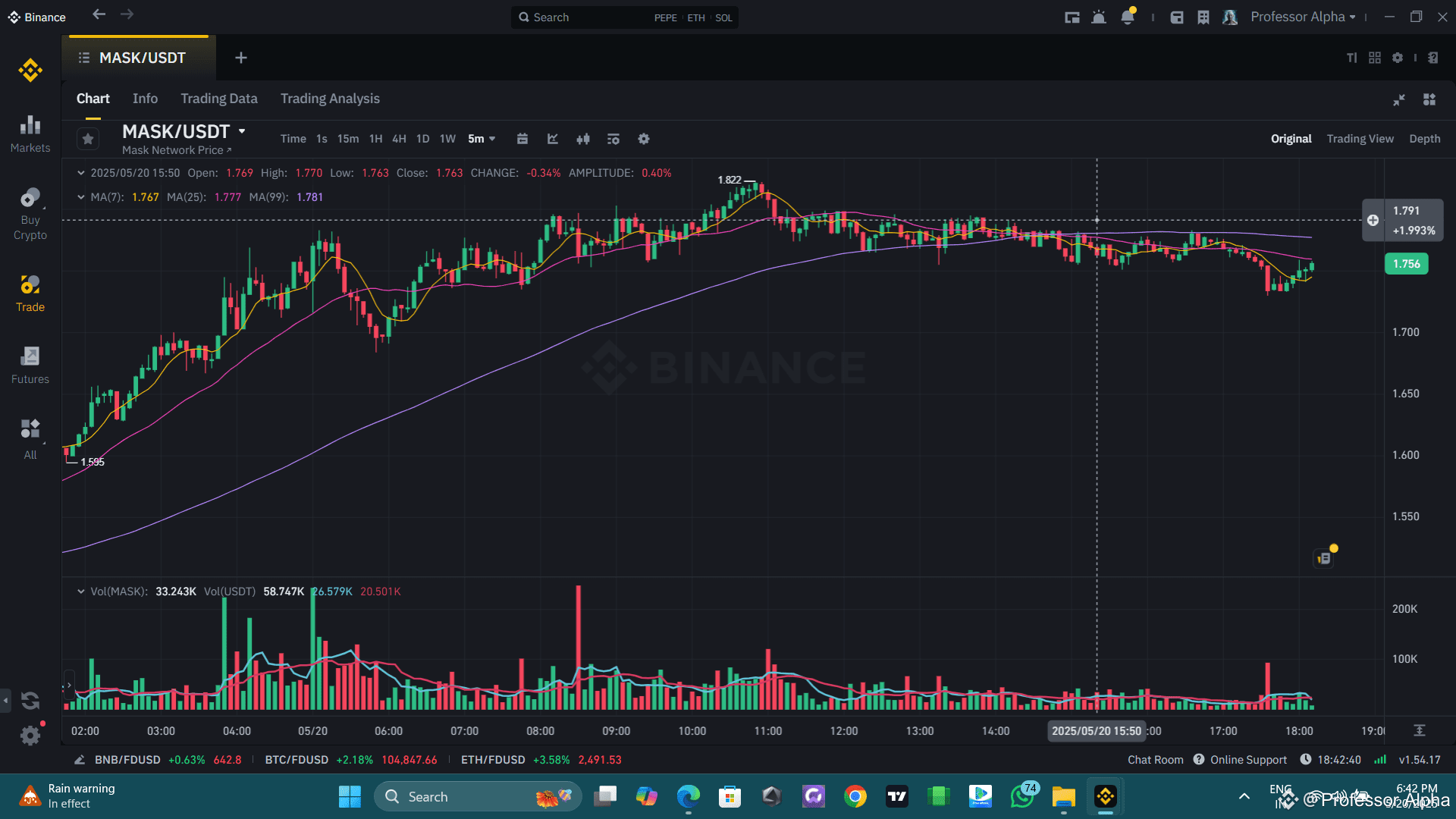Screen dimensions: 1456x819
Task: Open Online Support
Action: point(1240,760)
